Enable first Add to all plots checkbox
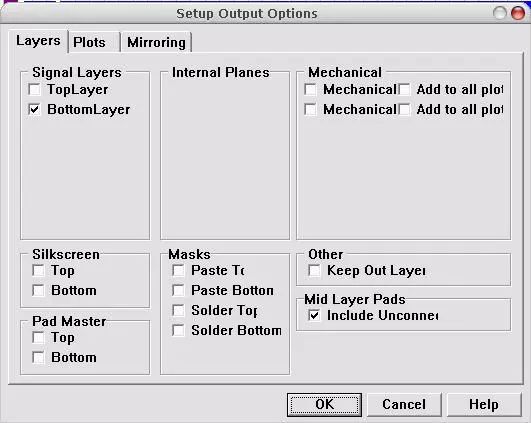 (404, 90)
